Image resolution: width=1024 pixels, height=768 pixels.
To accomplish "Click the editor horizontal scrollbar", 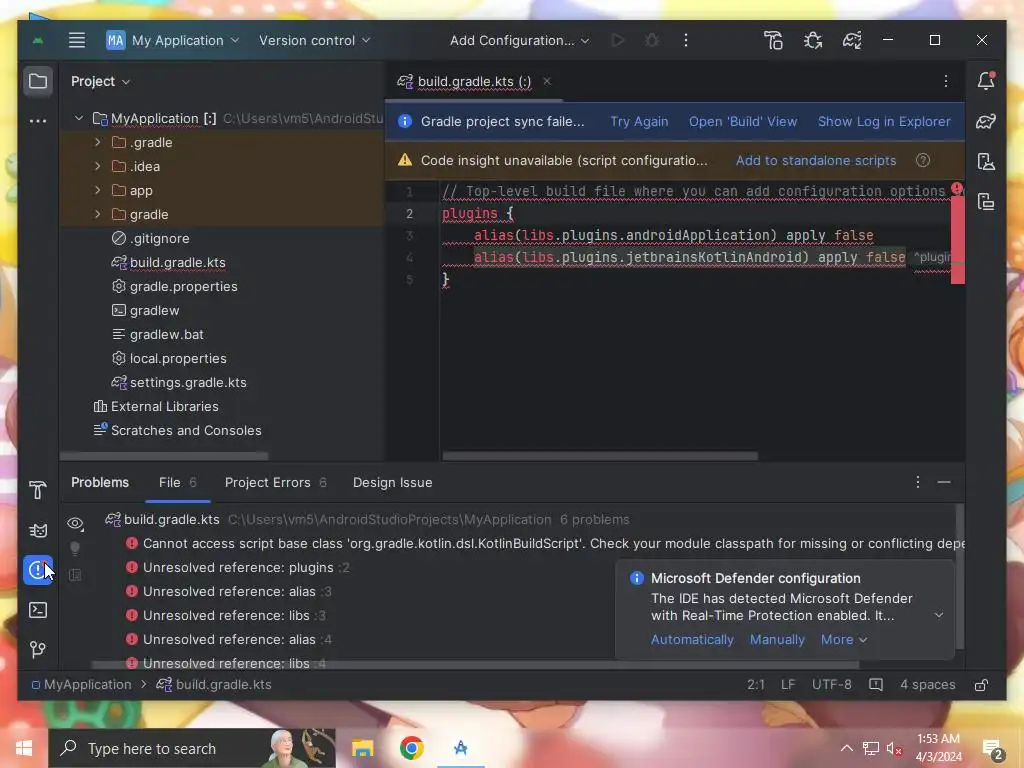I will click(600, 456).
